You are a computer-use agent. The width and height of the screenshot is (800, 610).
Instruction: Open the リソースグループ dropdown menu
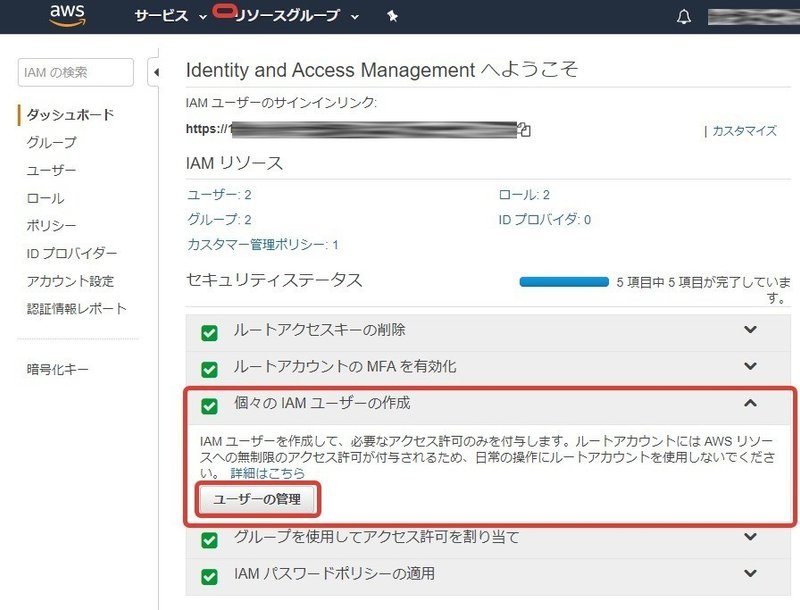point(296,16)
